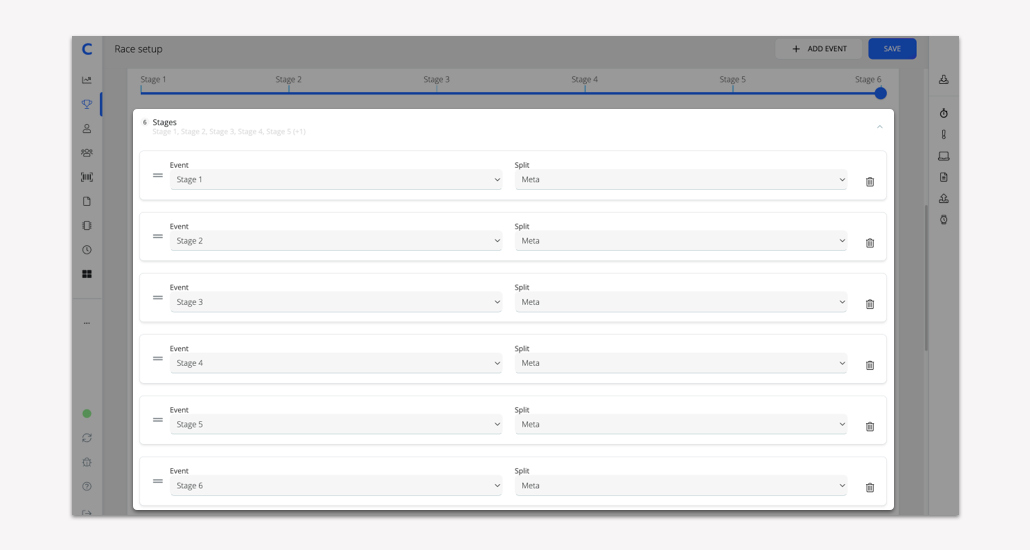Image resolution: width=1030 pixels, height=550 pixels.
Task: Click the drag handle of Stage 3 row
Action: (x=158, y=298)
